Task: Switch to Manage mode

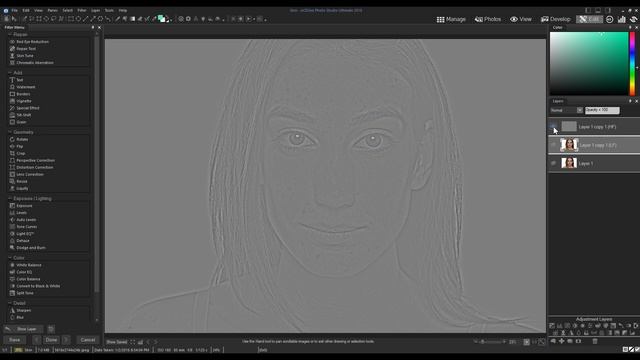Action: (x=451, y=19)
